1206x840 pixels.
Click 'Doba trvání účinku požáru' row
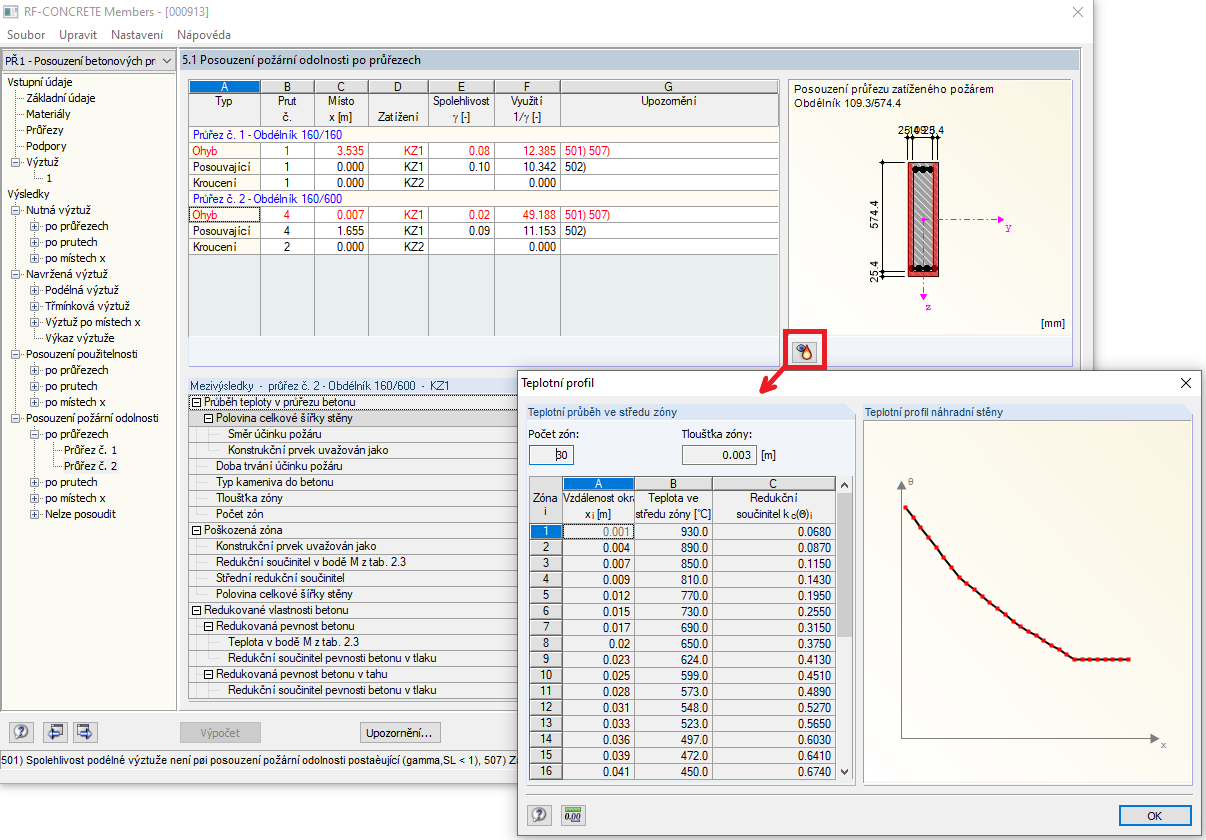coord(279,466)
